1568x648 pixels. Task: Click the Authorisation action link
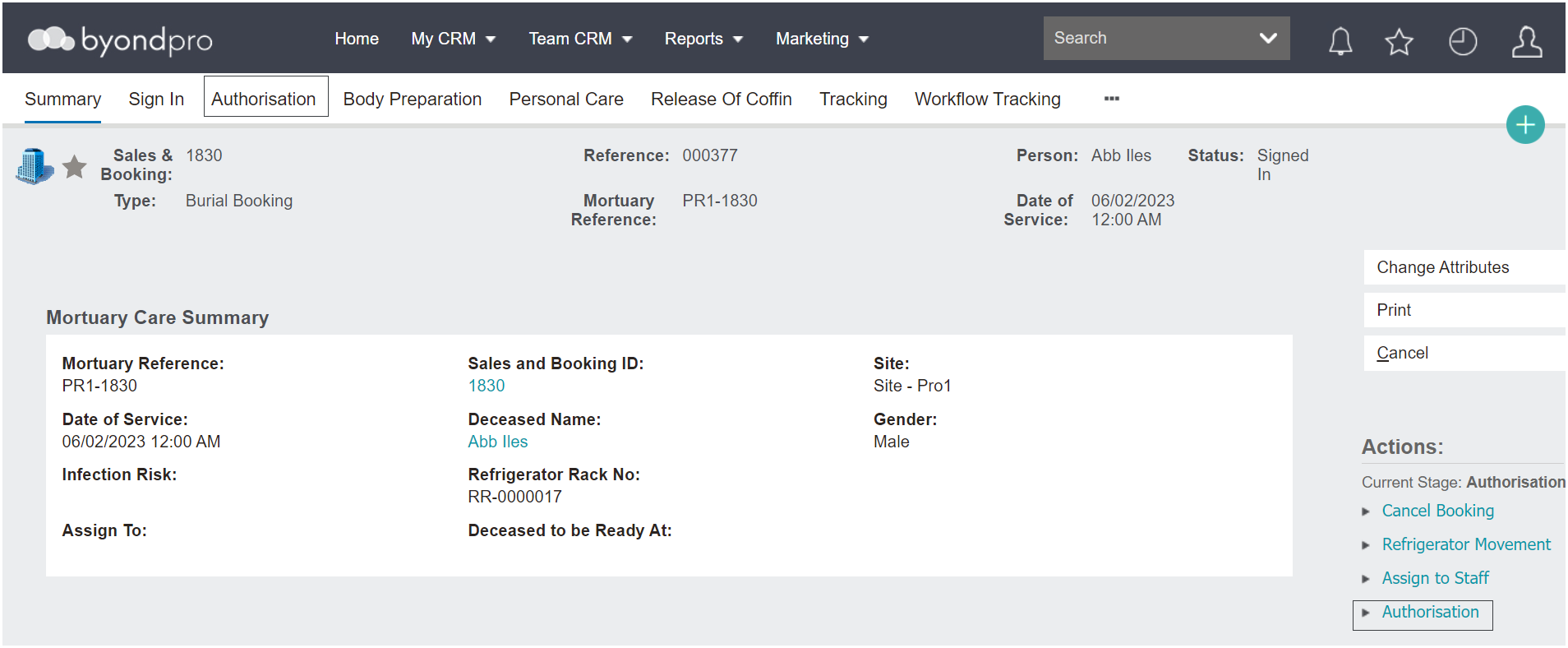point(1430,612)
